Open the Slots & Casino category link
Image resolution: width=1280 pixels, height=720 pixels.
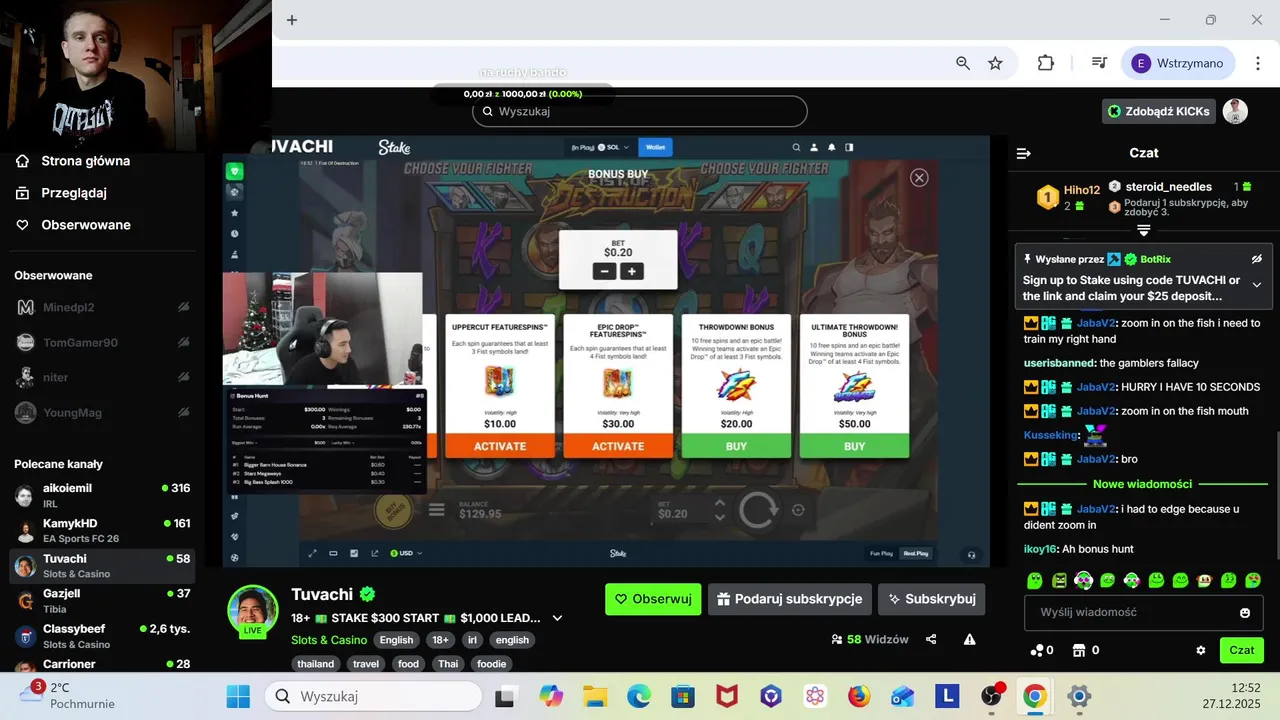[329, 640]
